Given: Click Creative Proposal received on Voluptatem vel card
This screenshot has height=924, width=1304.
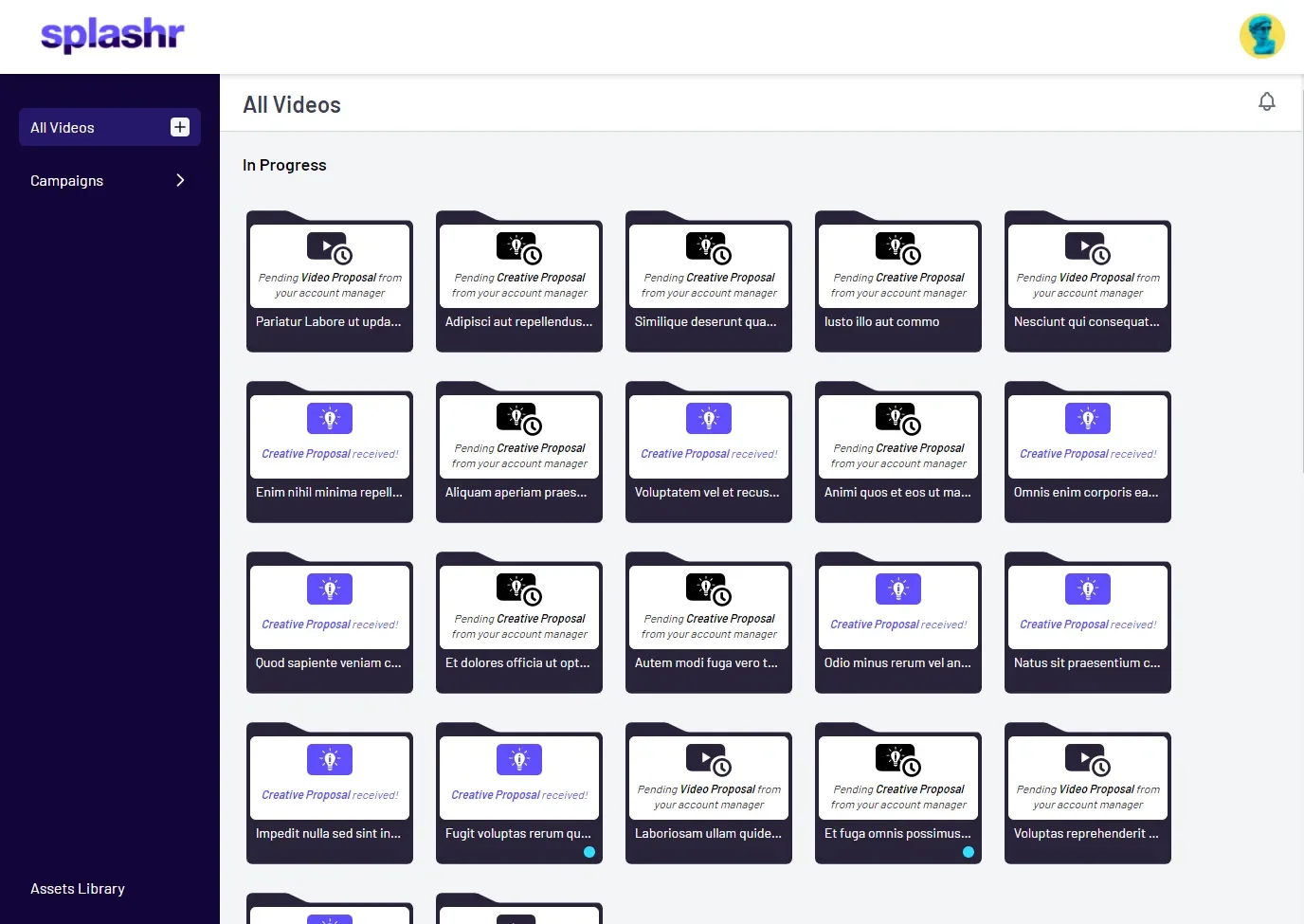Looking at the screenshot, I should tap(708, 454).
